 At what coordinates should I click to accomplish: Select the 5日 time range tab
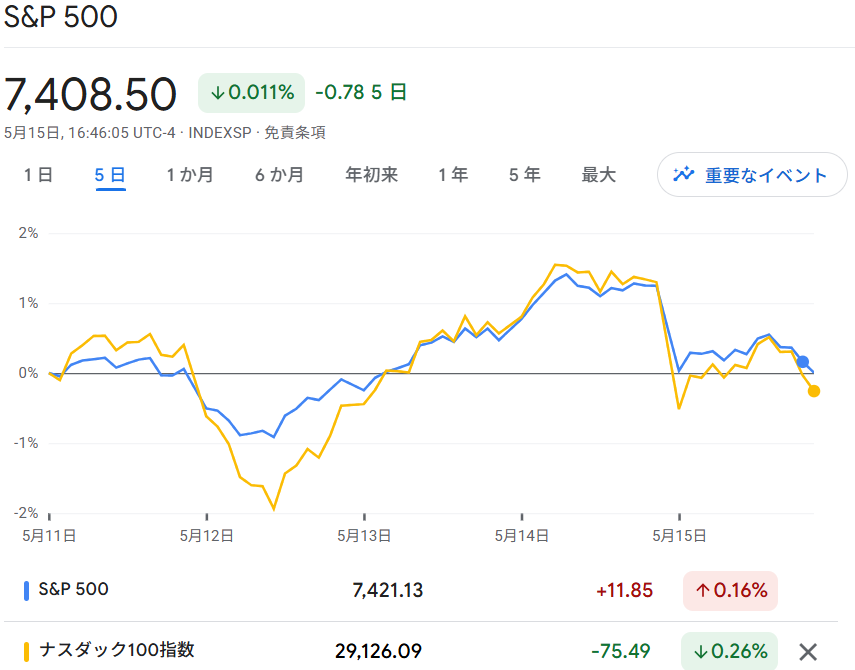[110, 175]
